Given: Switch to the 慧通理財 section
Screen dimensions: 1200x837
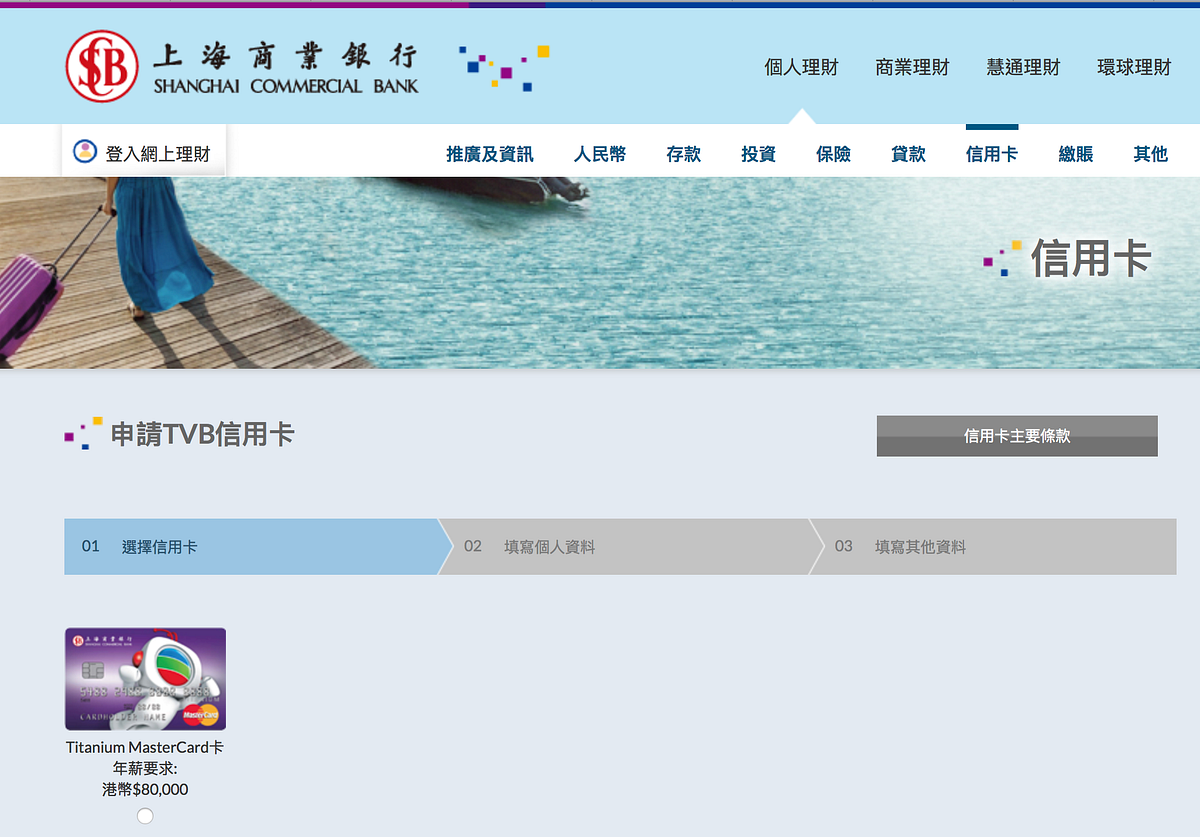Looking at the screenshot, I should tap(1023, 67).
